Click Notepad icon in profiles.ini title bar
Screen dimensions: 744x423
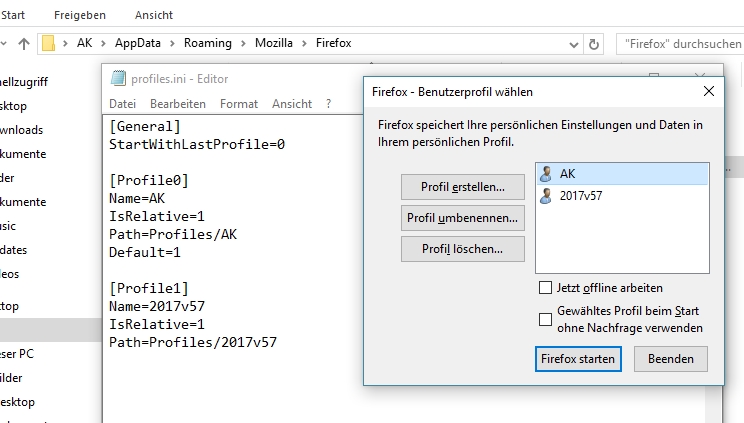pos(118,78)
